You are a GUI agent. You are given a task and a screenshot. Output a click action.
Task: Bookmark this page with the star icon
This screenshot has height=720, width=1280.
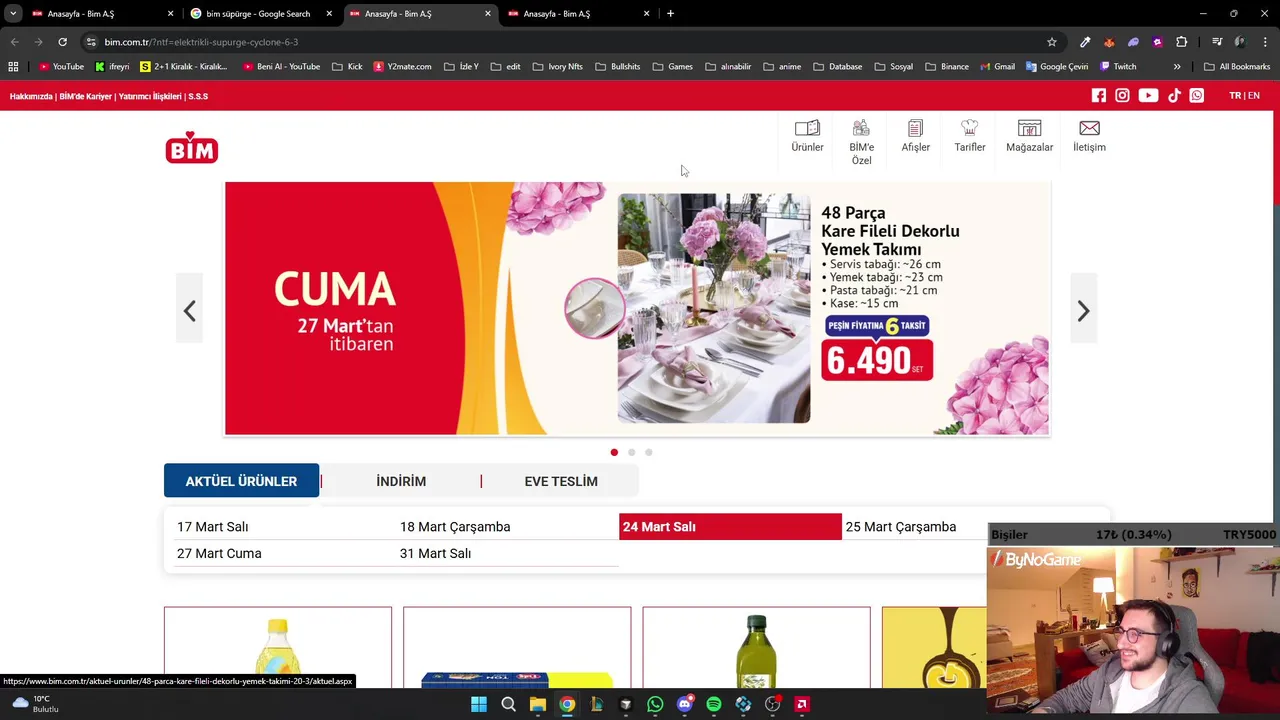tap(1052, 42)
